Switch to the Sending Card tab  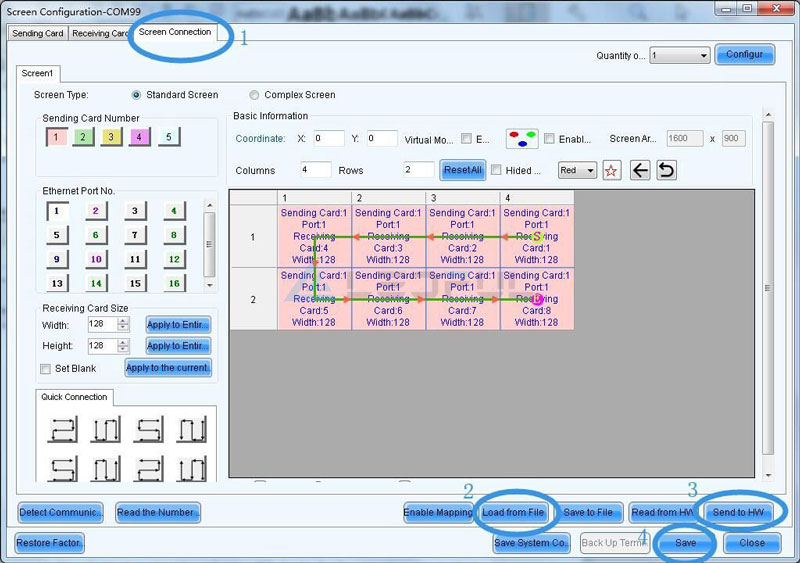[x=38, y=33]
